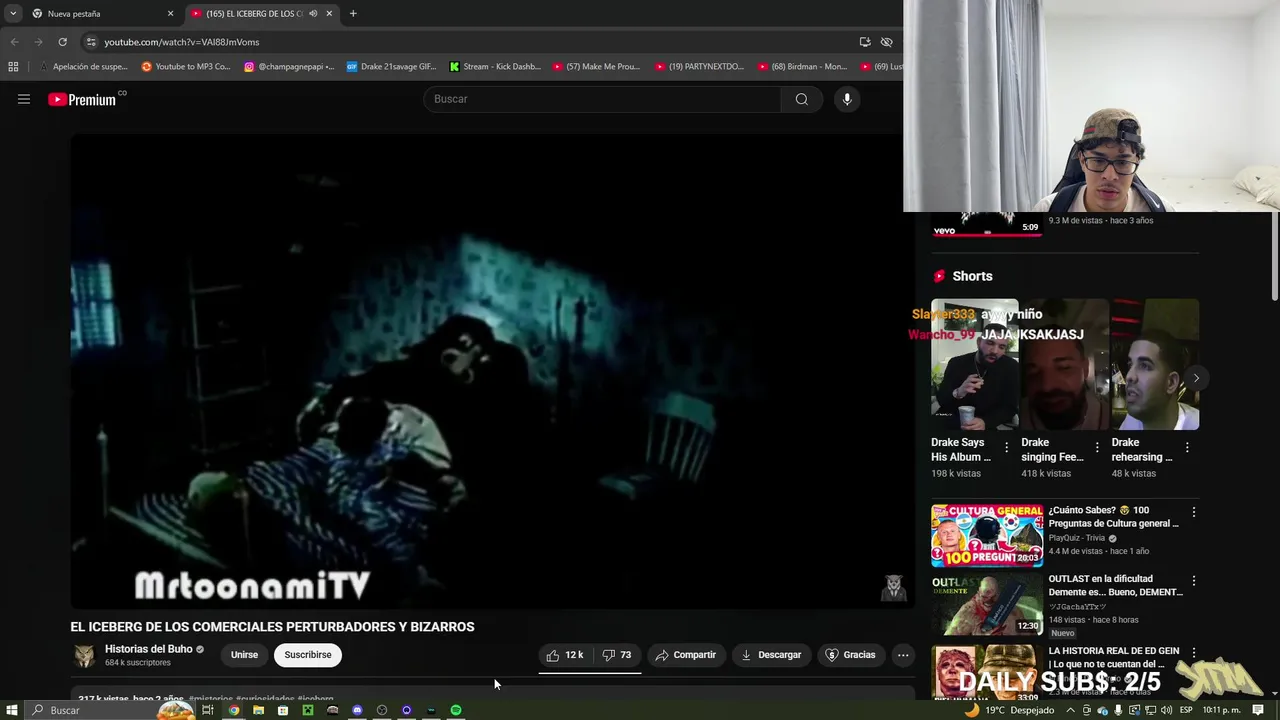1280x720 pixels.
Task: Download the video with Descargar
Action: tap(771, 655)
